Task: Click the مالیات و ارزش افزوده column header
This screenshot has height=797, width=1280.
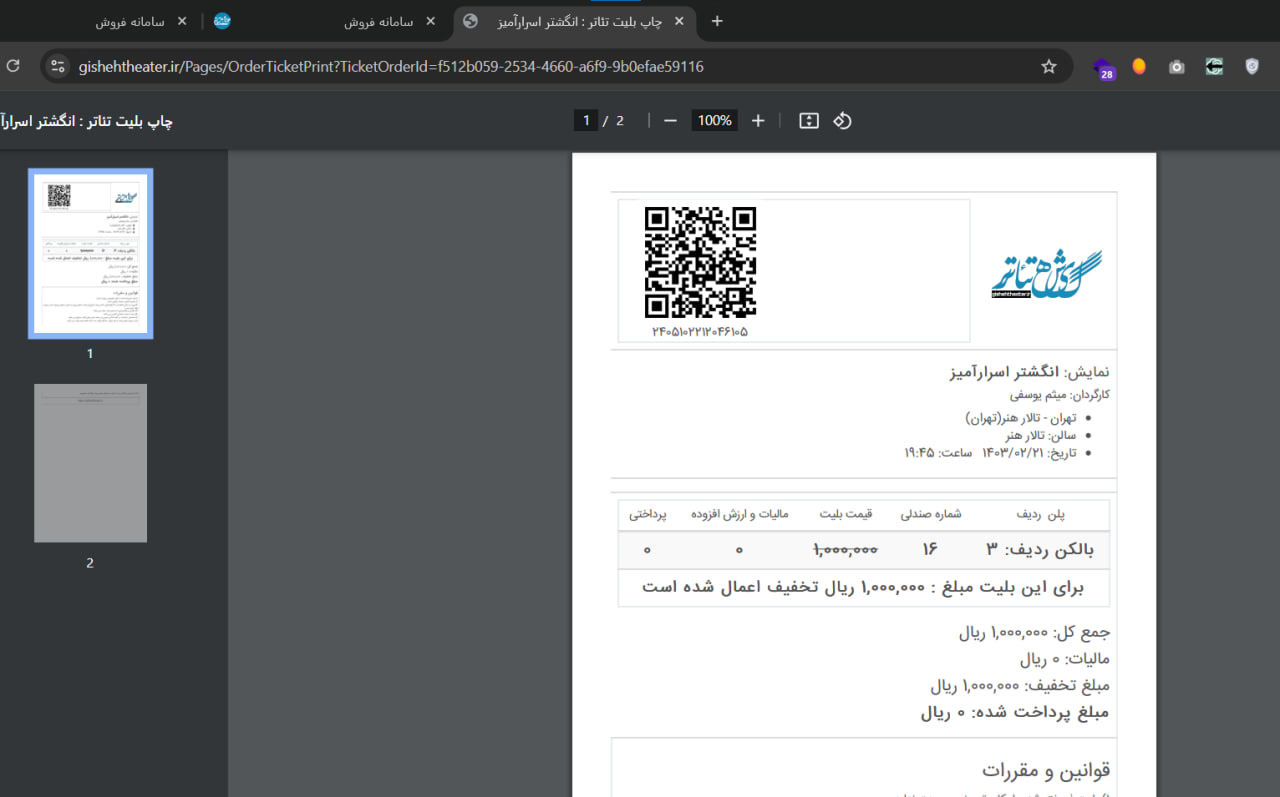Action: click(740, 515)
